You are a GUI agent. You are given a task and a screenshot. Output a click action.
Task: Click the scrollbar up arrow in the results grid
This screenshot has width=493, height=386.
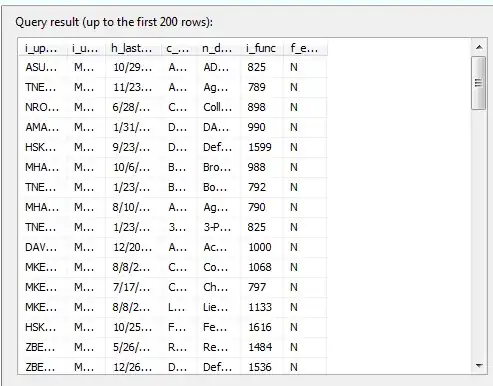click(x=479, y=47)
